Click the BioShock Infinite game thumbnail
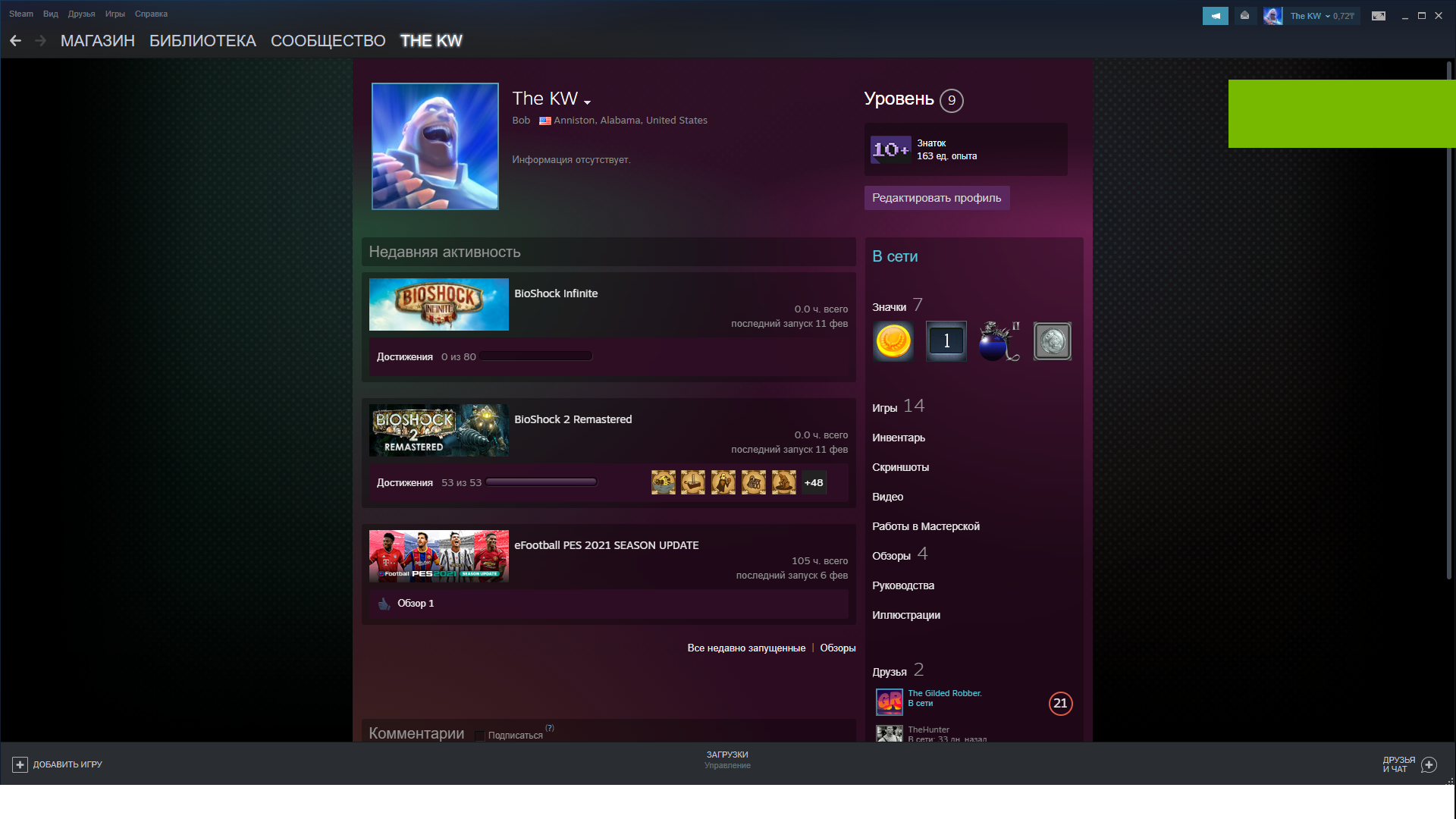 [x=439, y=304]
